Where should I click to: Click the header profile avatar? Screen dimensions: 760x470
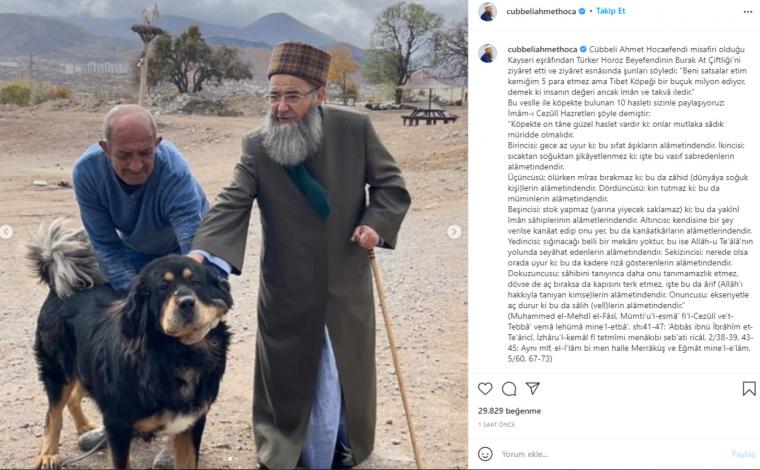488,12
